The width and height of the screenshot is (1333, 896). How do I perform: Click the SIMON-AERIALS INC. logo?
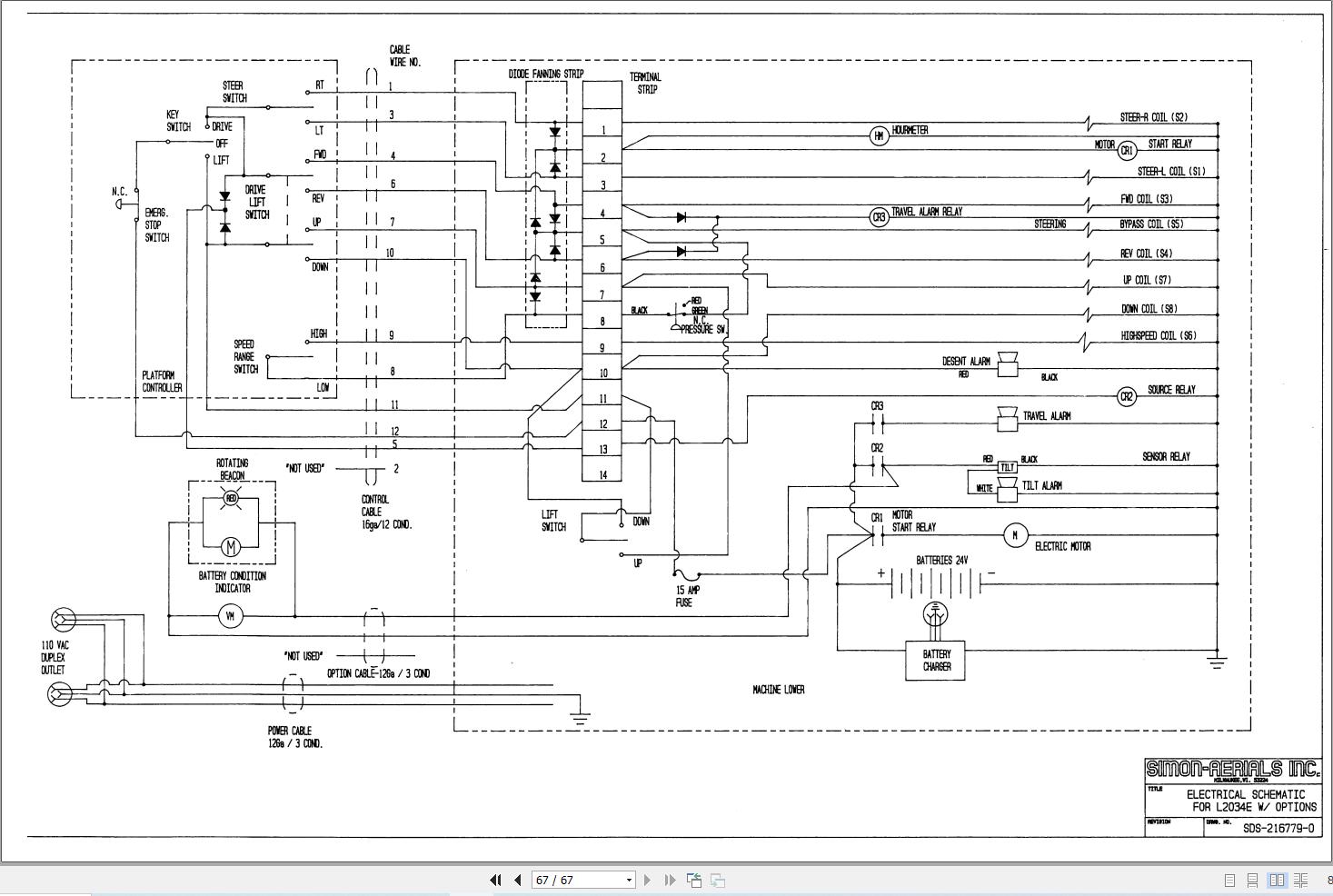tap(1233, 770)
